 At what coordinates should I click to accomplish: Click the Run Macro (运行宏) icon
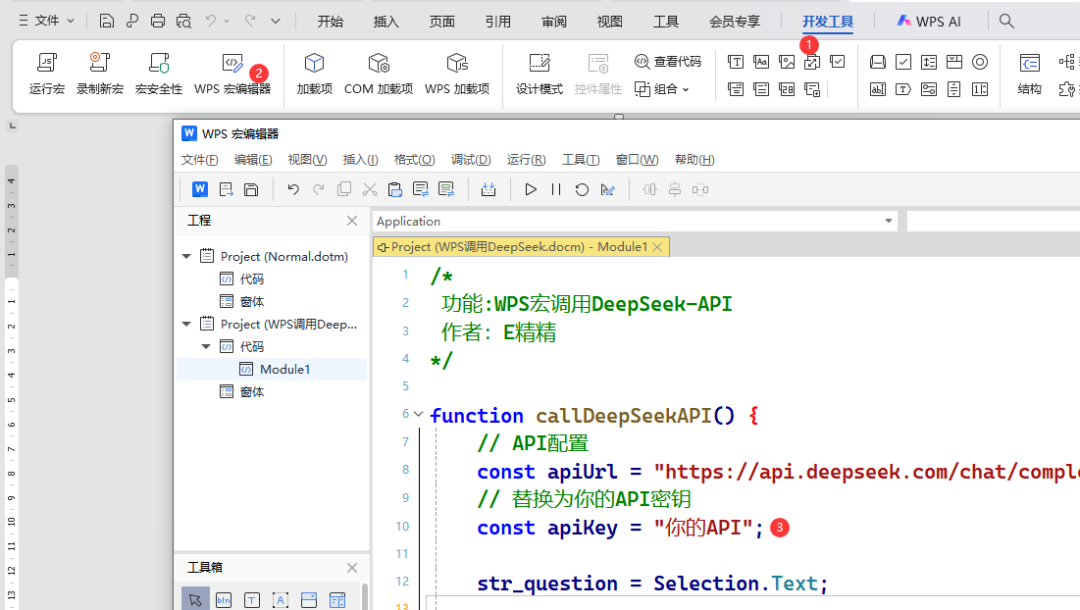coord(47,63)
